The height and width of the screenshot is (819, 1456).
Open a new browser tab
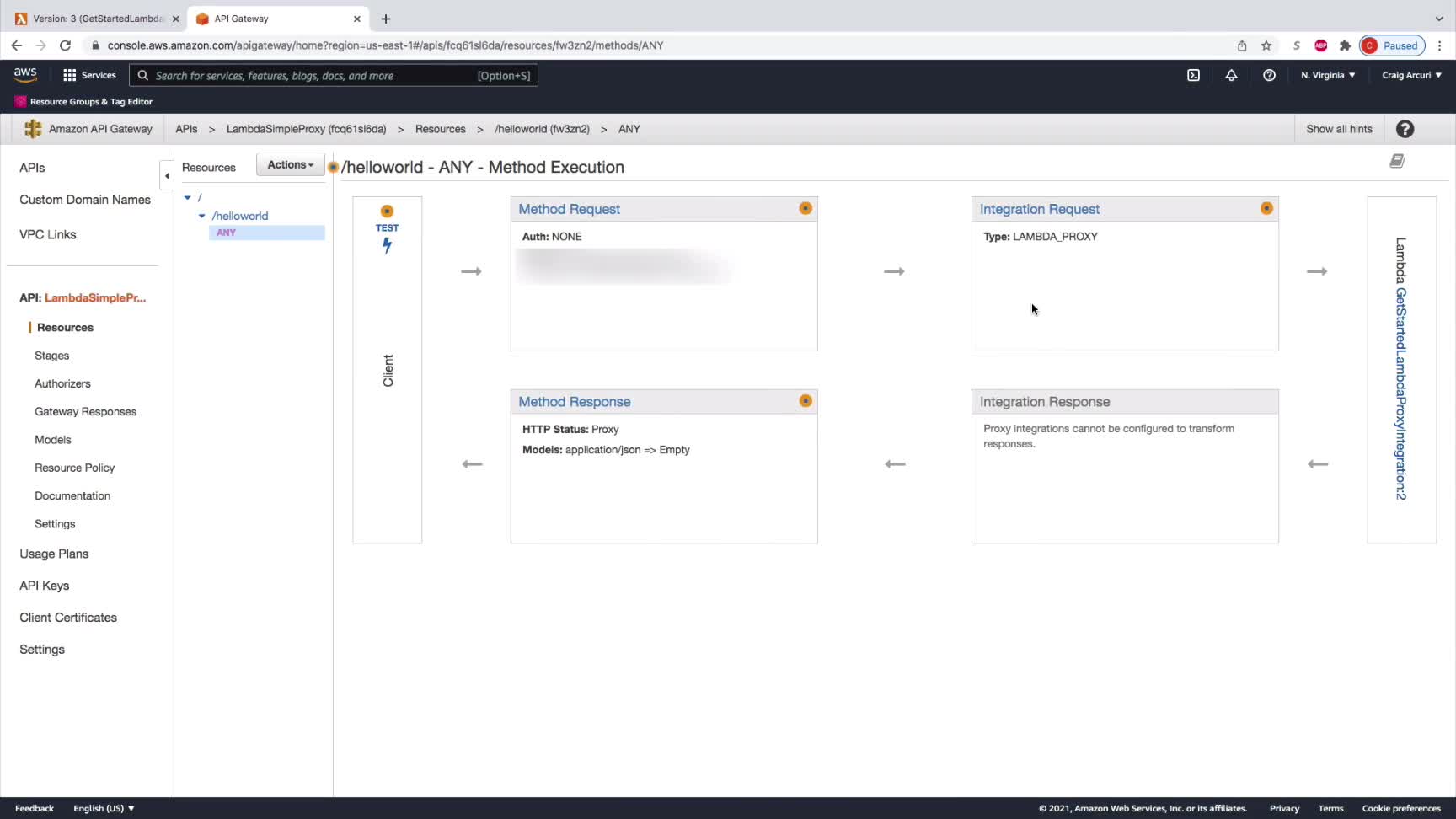pos(385,19)
